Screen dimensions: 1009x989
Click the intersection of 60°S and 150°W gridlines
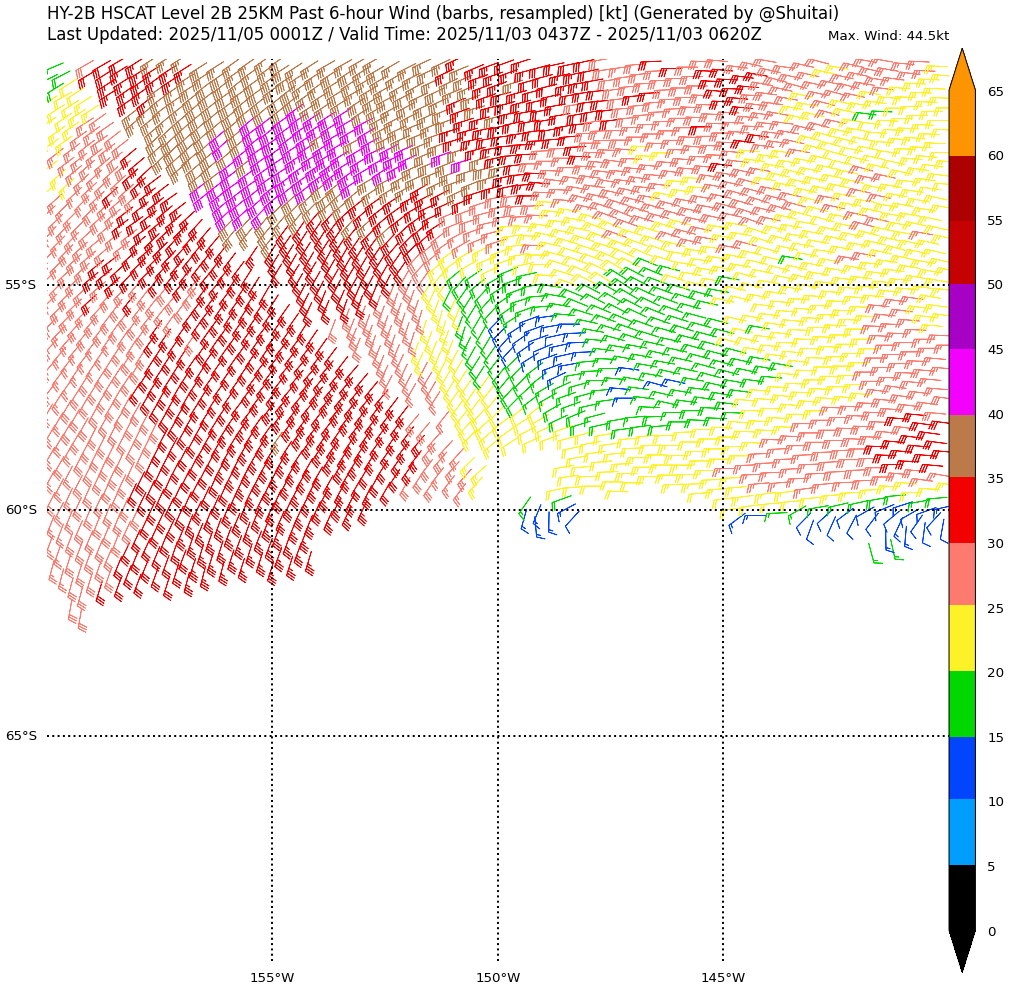point(498,510)
